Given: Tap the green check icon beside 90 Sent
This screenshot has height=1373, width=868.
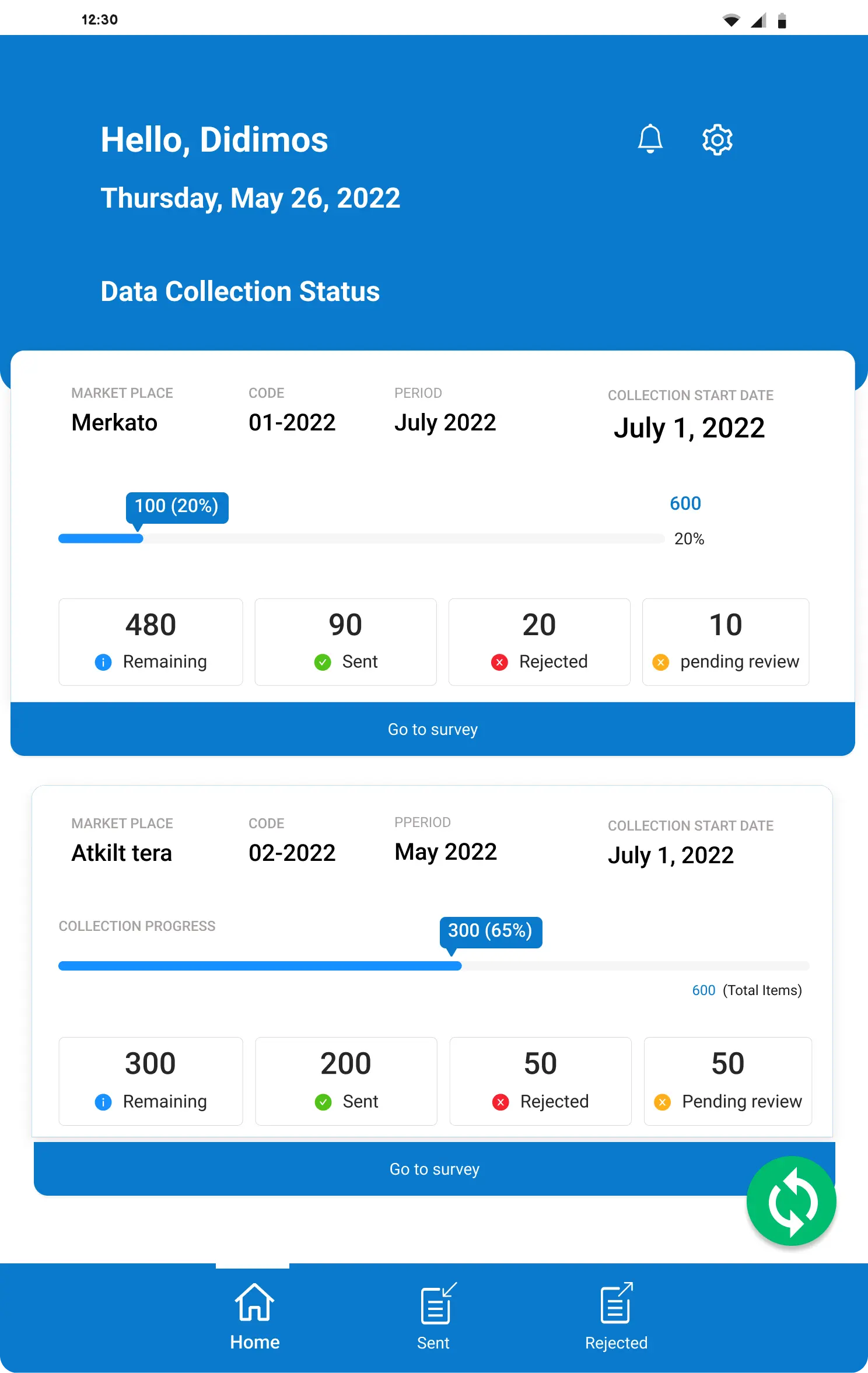Looking at the screenshot, I should [x=323, y=662].
